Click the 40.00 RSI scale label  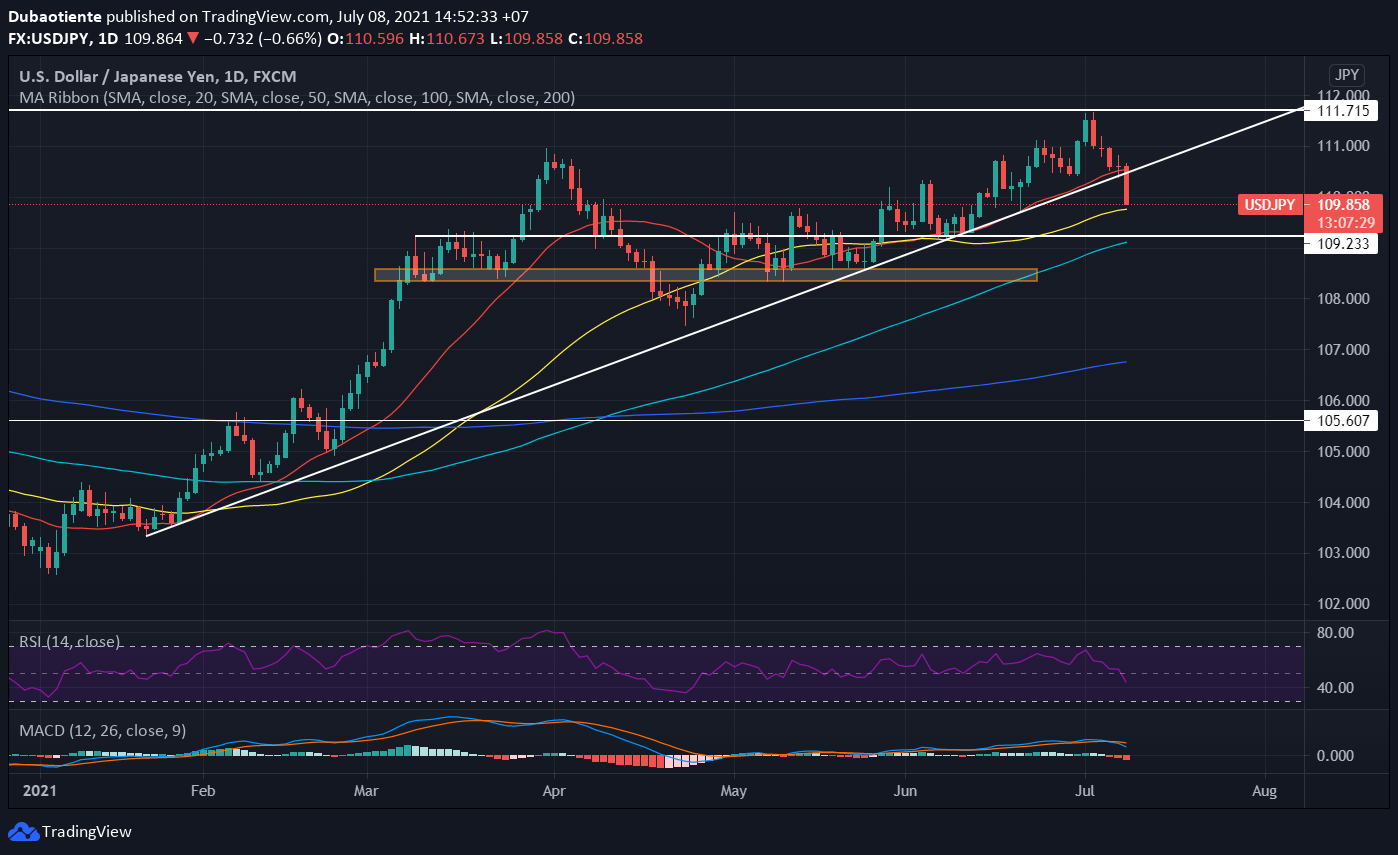tap(1337, 688)
